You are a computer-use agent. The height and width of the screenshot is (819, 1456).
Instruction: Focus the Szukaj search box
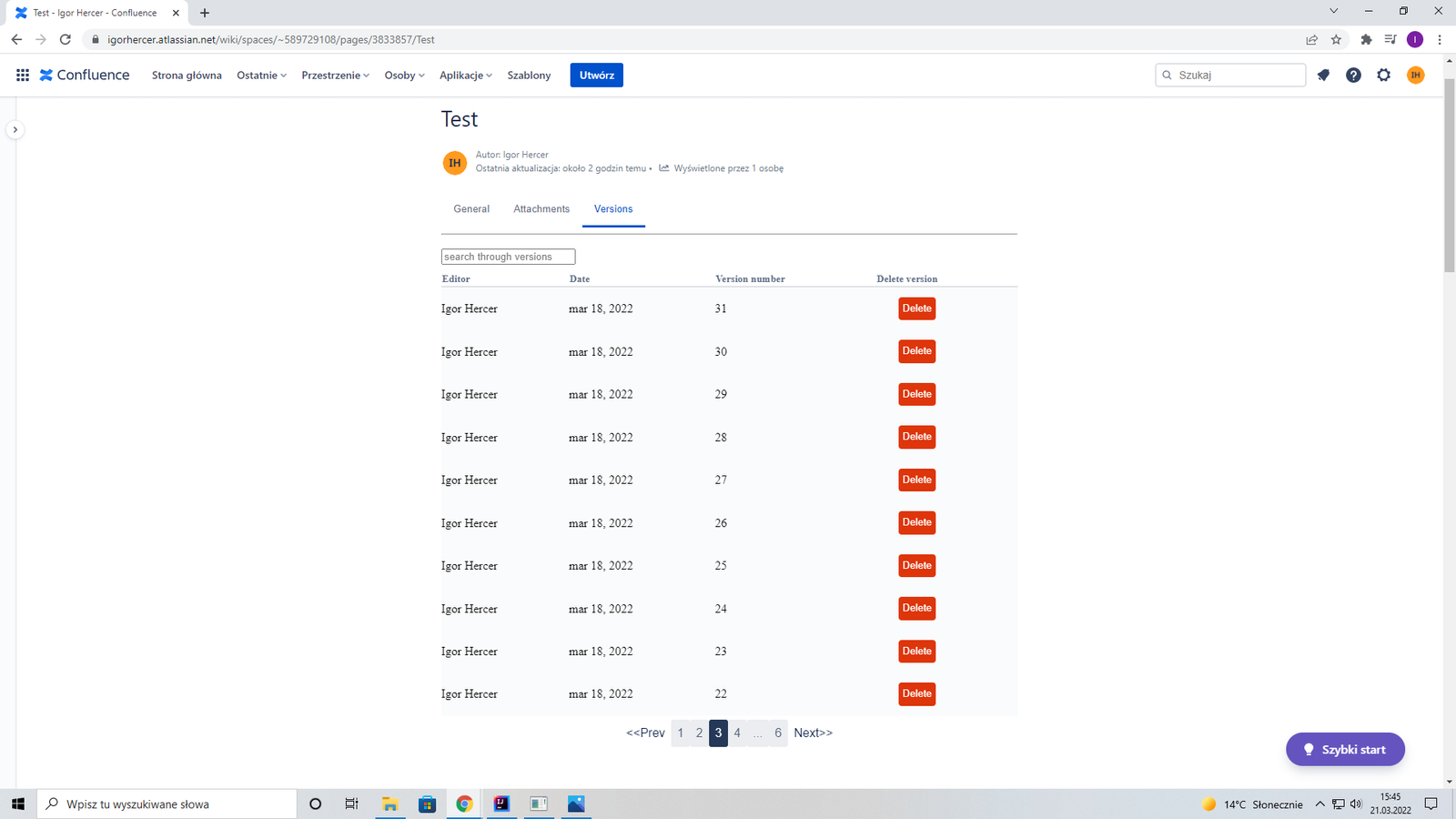[x=1230, y=76]
